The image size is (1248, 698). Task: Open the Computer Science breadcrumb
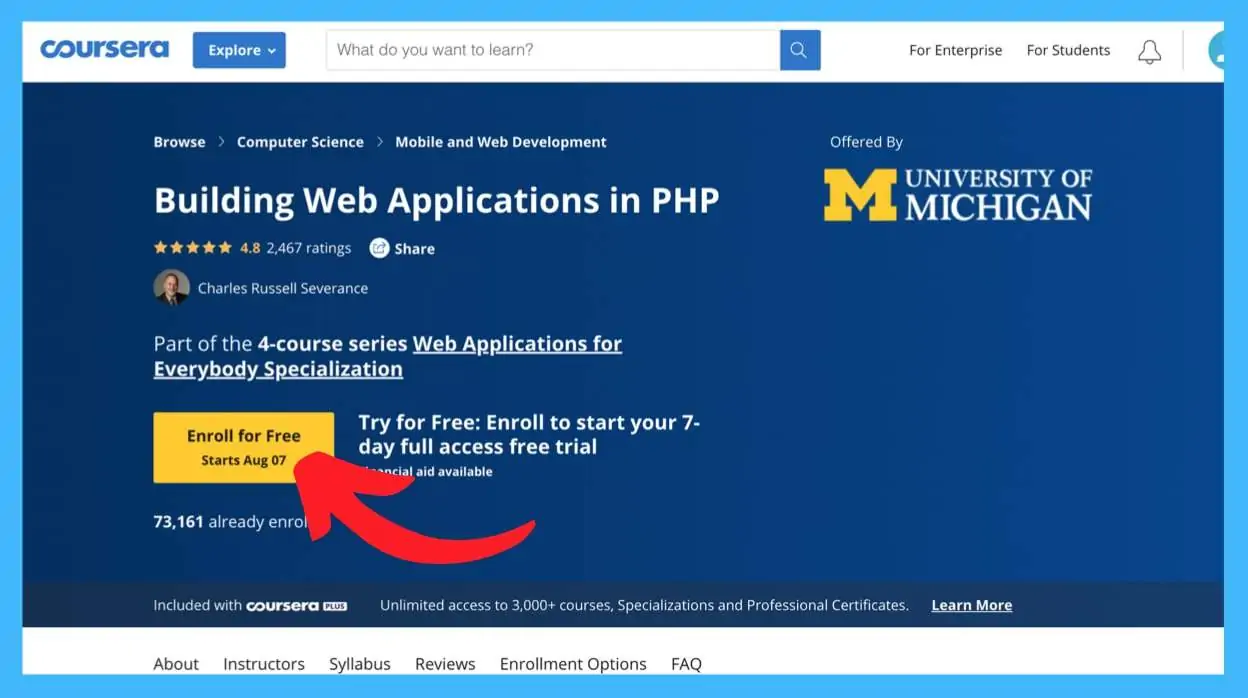(300, 142)
